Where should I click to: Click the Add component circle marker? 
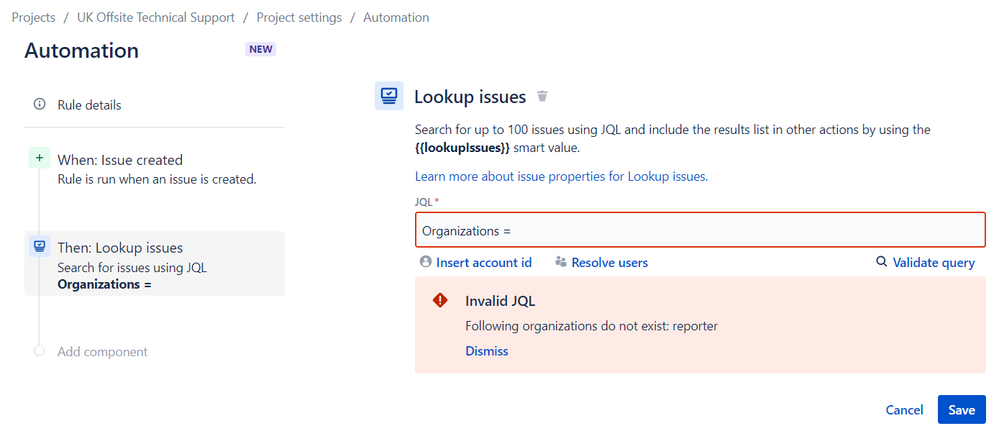tap(40, 351)
